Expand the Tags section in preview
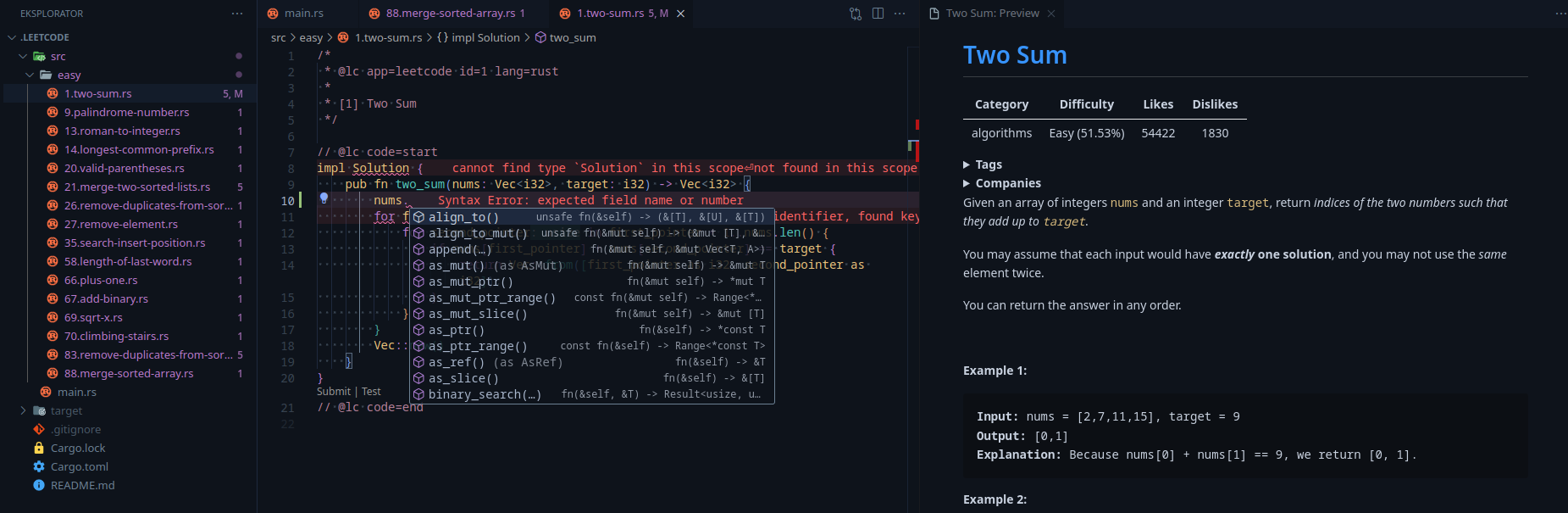This screenshot has width=1568, height=513. (x=983, y=164)
